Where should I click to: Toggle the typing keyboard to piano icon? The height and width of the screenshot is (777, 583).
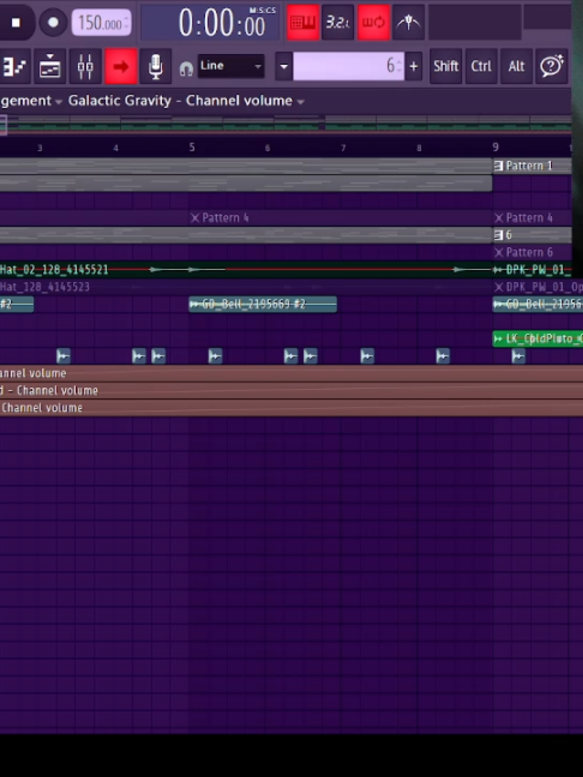tap(303, 23)
